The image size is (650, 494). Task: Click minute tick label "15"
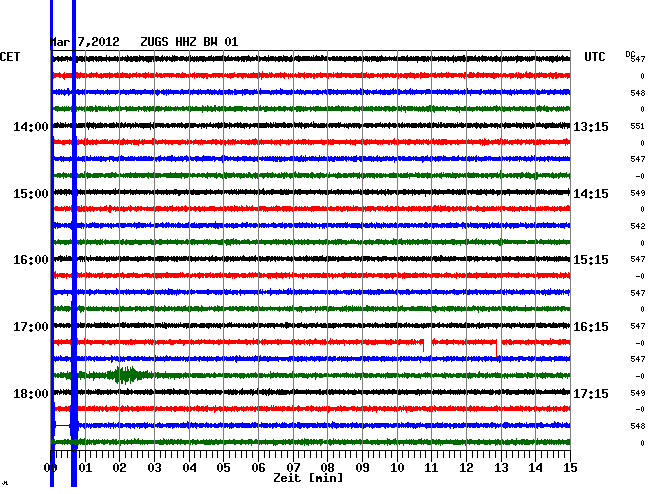point(570,467)
